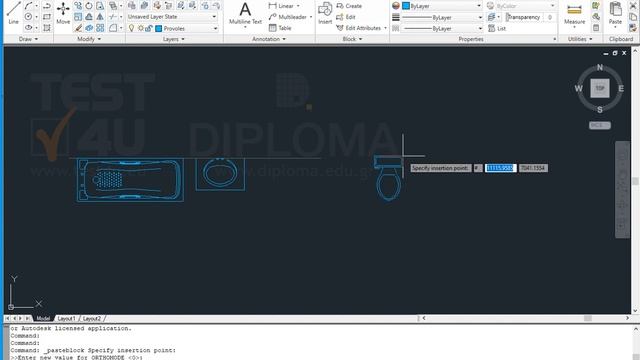
Task: Toggle Provoles layer on/off lightbulb
Action: point(131,28)
